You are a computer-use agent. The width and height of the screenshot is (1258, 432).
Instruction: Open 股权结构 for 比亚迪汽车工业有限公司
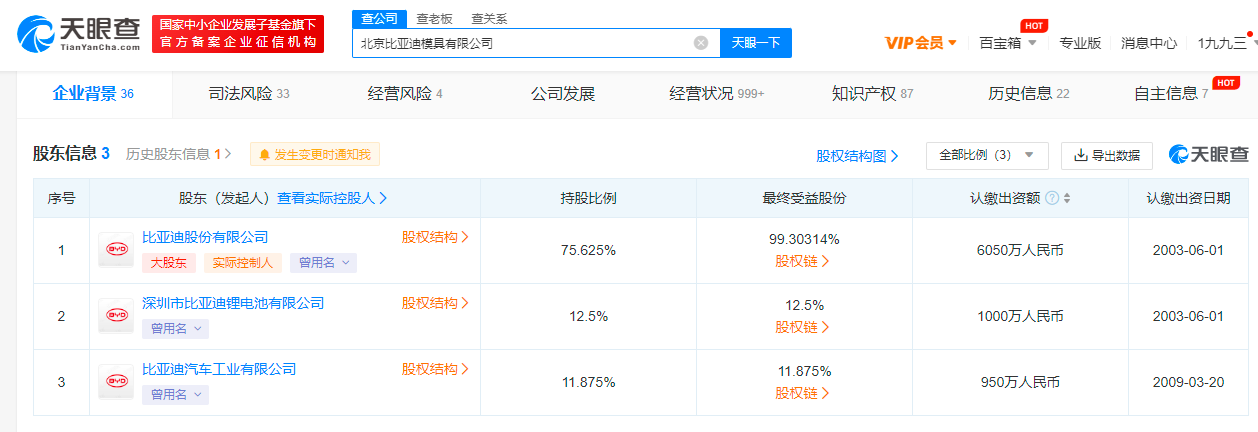435,369
